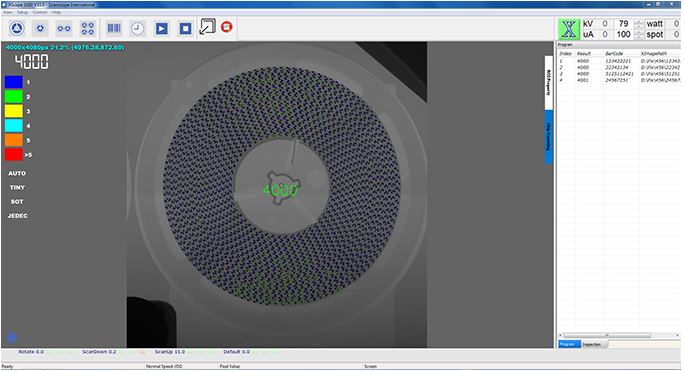Click the resize window arrow icon
The image size is (684, 372).
(207, 27)
